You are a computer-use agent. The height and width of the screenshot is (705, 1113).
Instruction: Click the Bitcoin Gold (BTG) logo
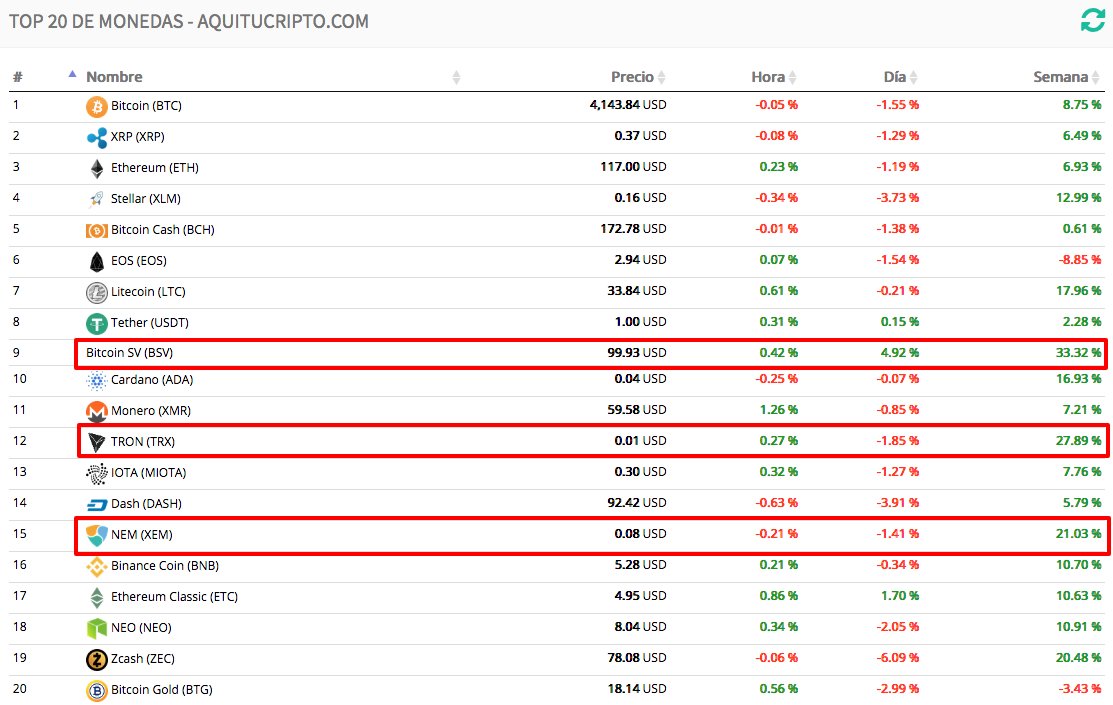[97, 691]
